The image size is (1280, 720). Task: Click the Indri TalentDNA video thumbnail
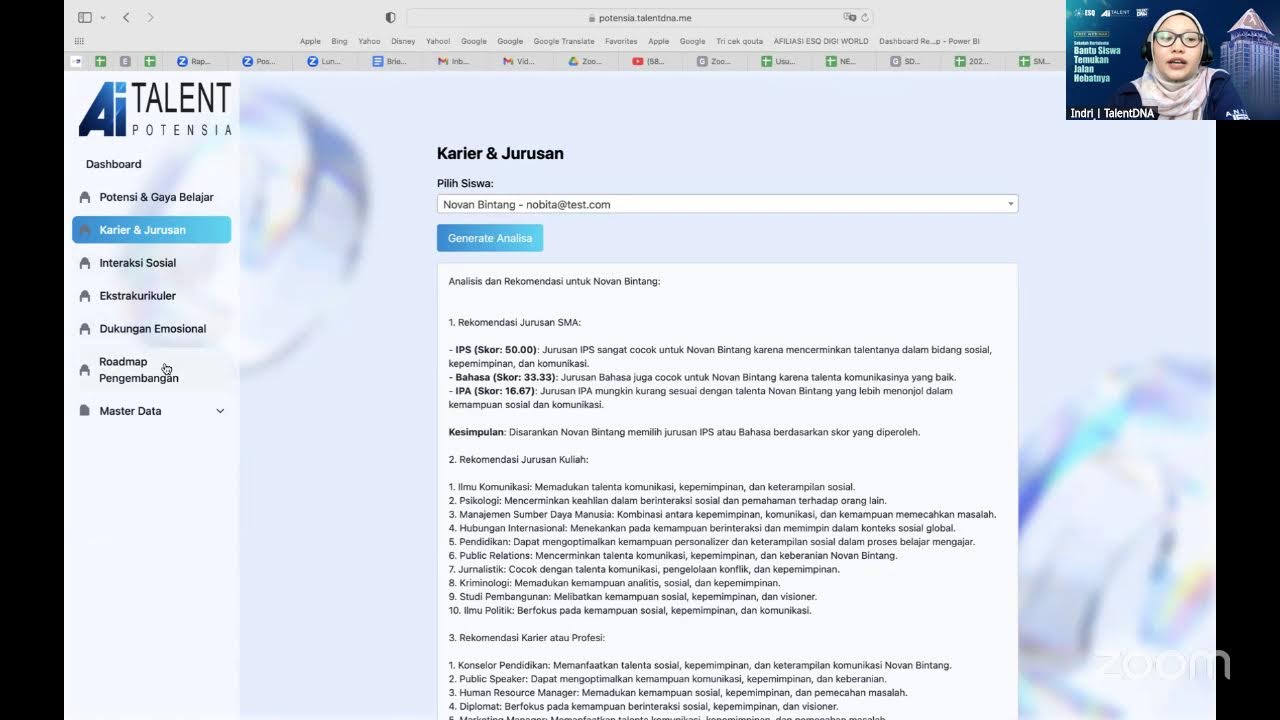point(1172,60)
